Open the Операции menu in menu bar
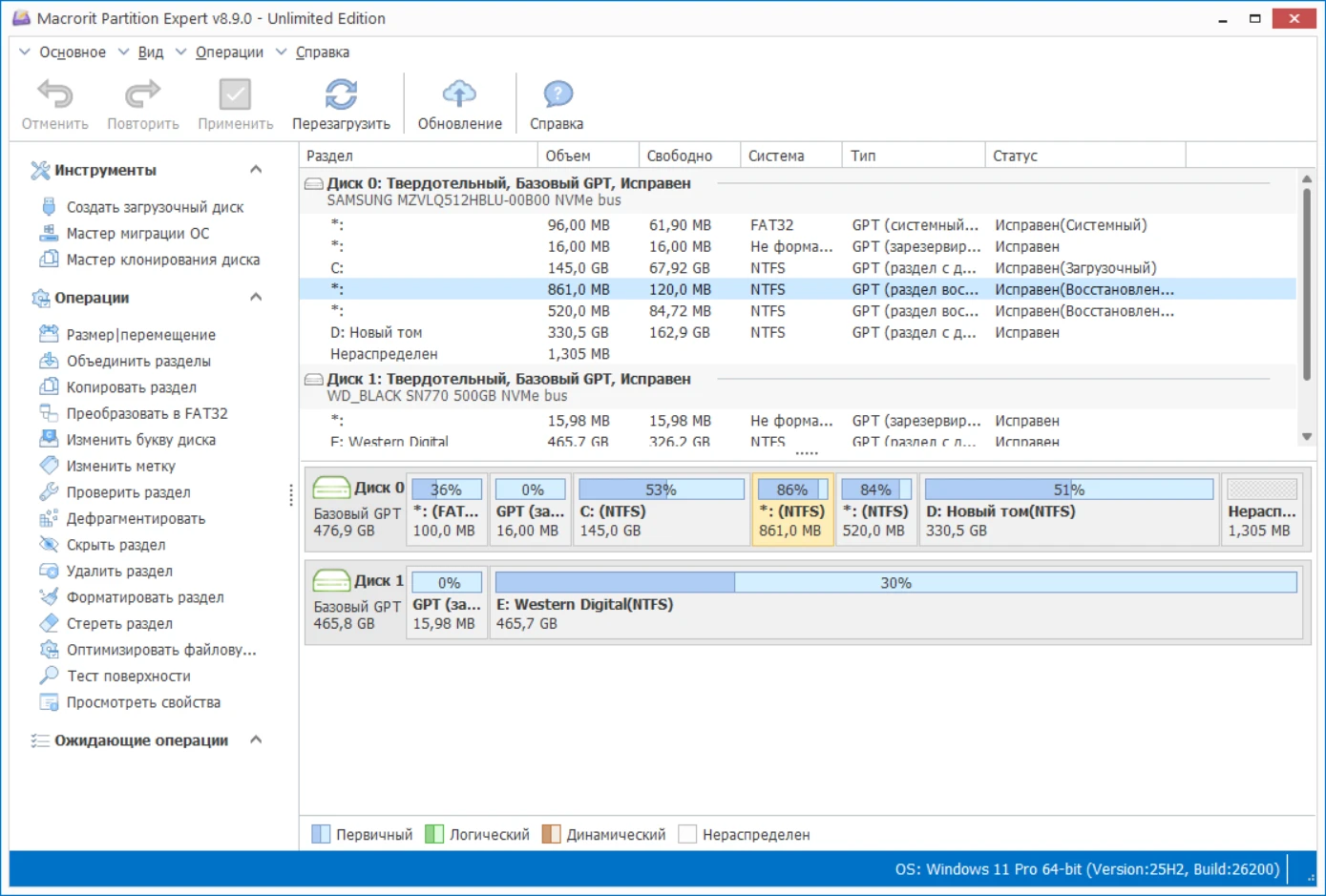This screenshot has height=896, width=1326. 229,52
